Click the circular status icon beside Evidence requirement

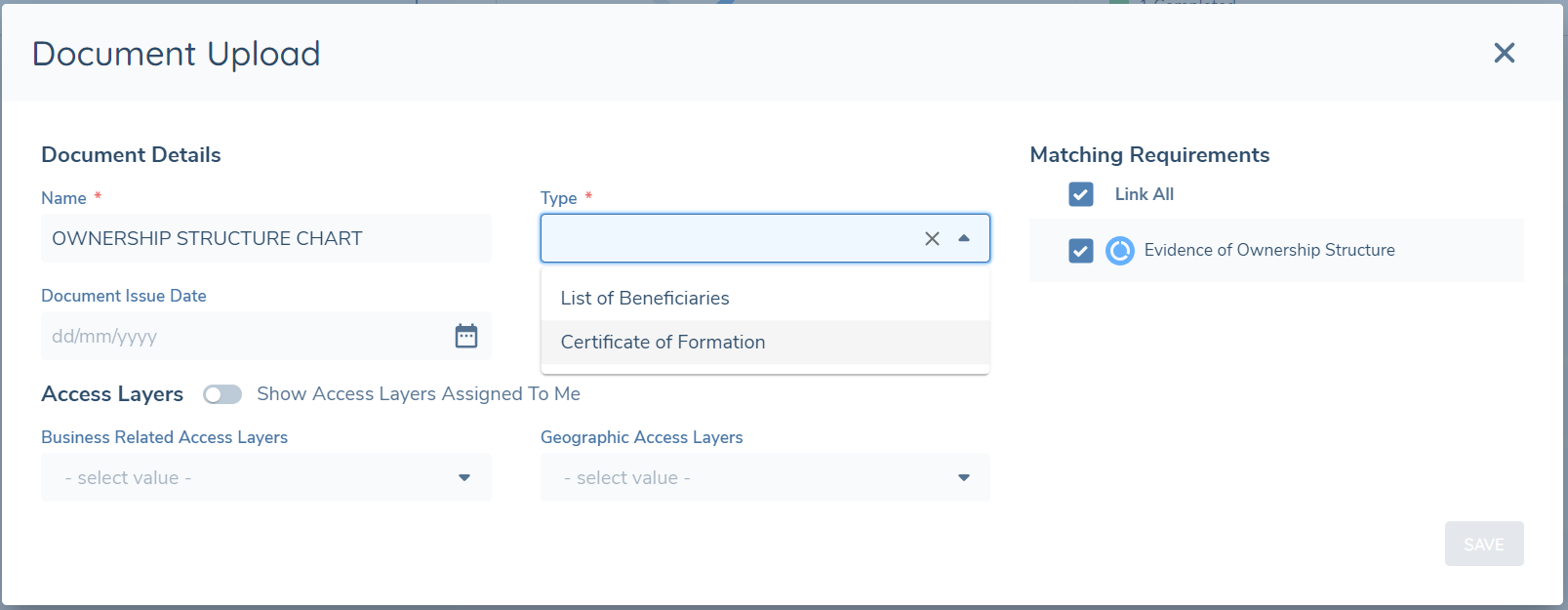tap(1119, 251)
